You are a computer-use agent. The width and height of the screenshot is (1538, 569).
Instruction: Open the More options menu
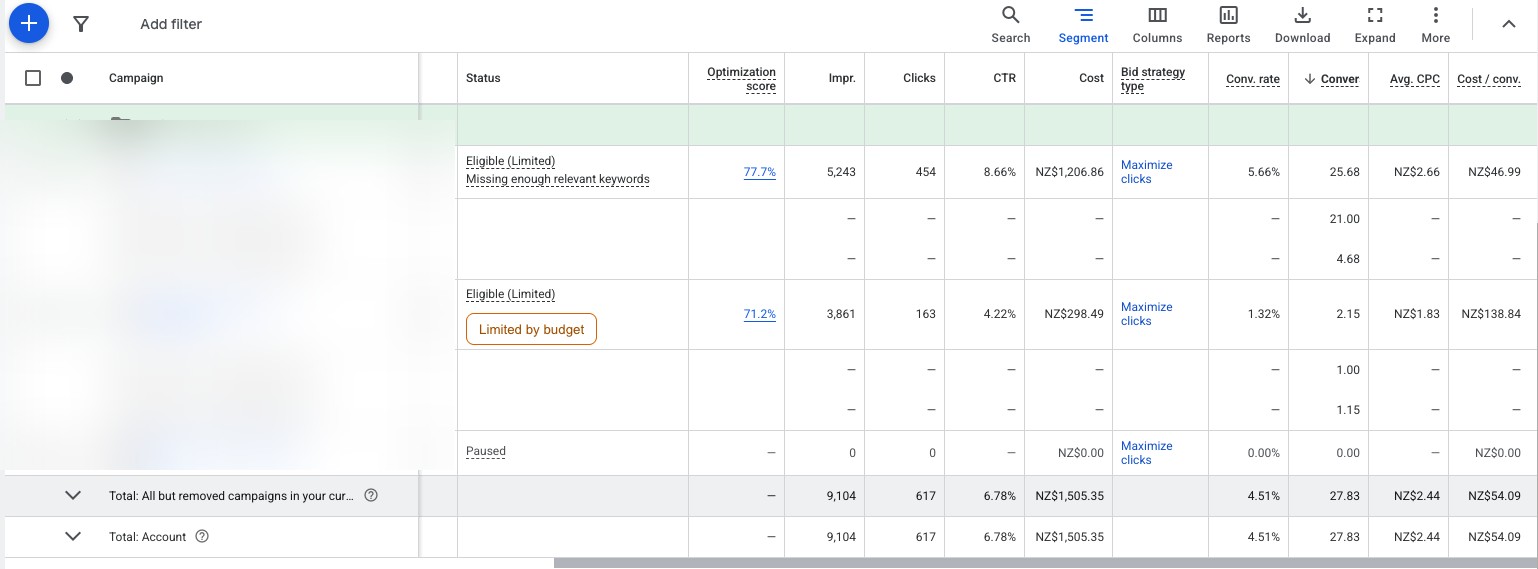(1435, 25)
